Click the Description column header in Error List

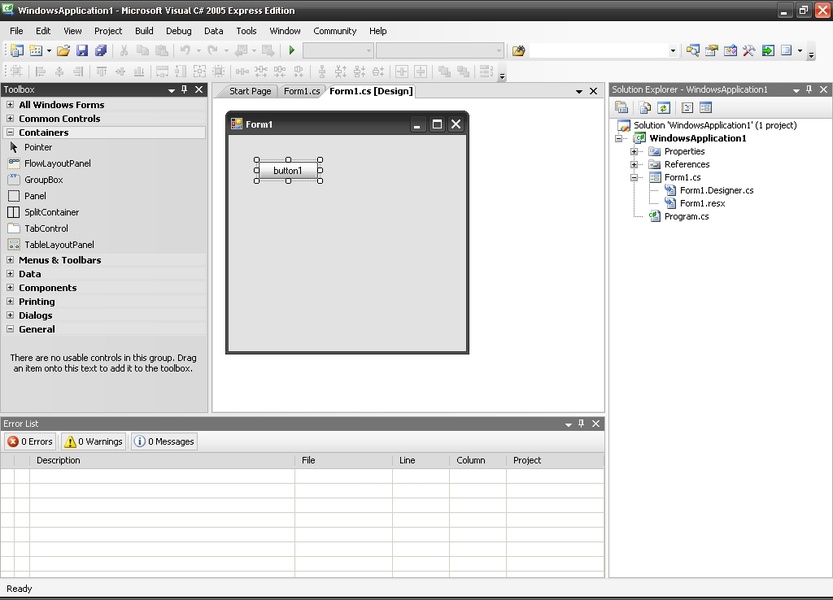pos(58,460)
